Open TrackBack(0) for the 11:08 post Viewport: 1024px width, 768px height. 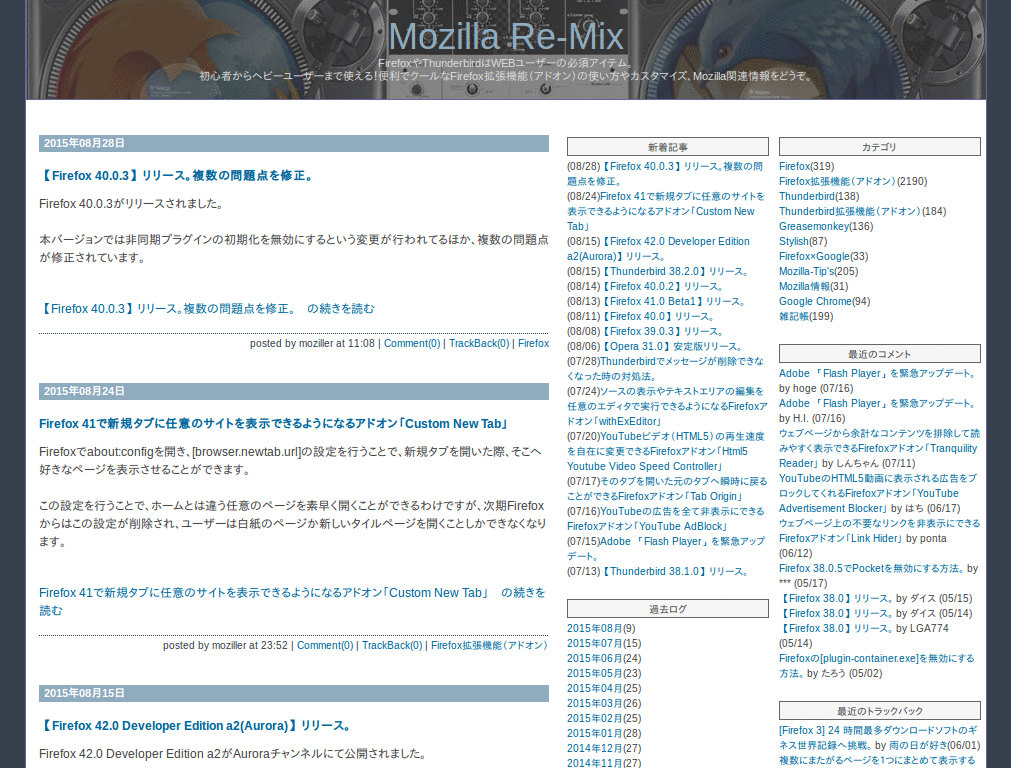tap(479, 344)
